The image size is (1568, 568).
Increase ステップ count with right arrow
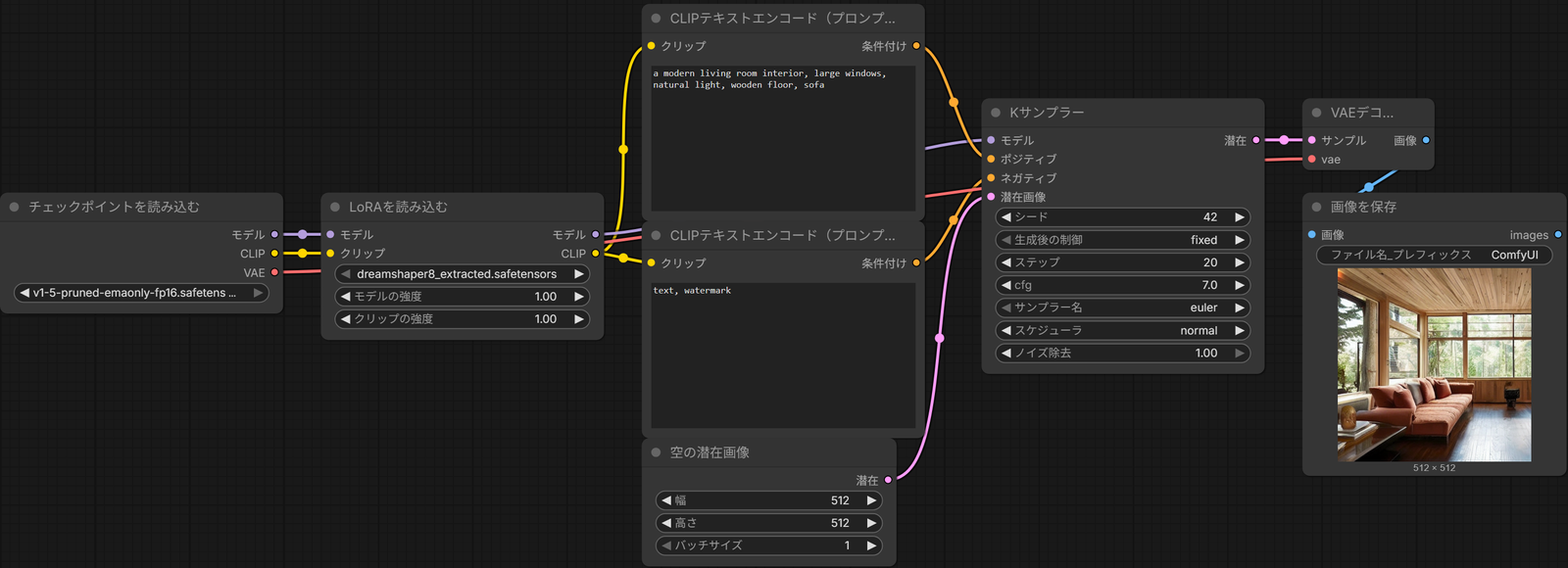[x=1240, y=262]
